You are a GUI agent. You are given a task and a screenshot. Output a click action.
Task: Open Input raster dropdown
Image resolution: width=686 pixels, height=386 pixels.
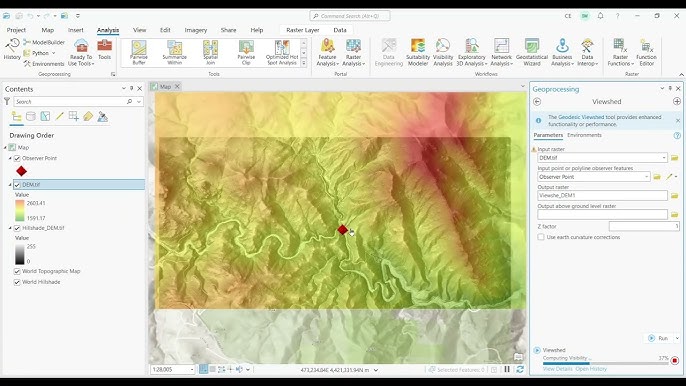pyautogui.click(x=664, y=158)
